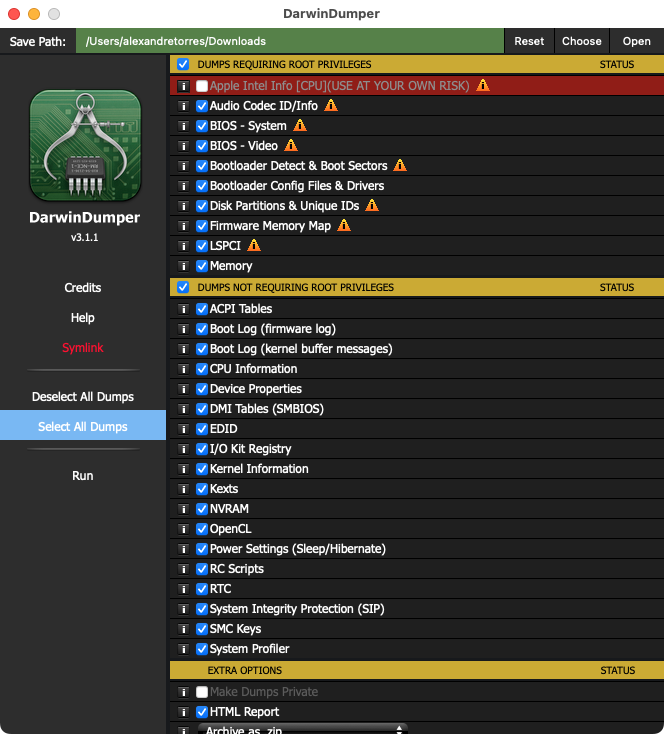
Task: Show info for Disk Partitions & Unique IDs
Action: pos(184,206)
